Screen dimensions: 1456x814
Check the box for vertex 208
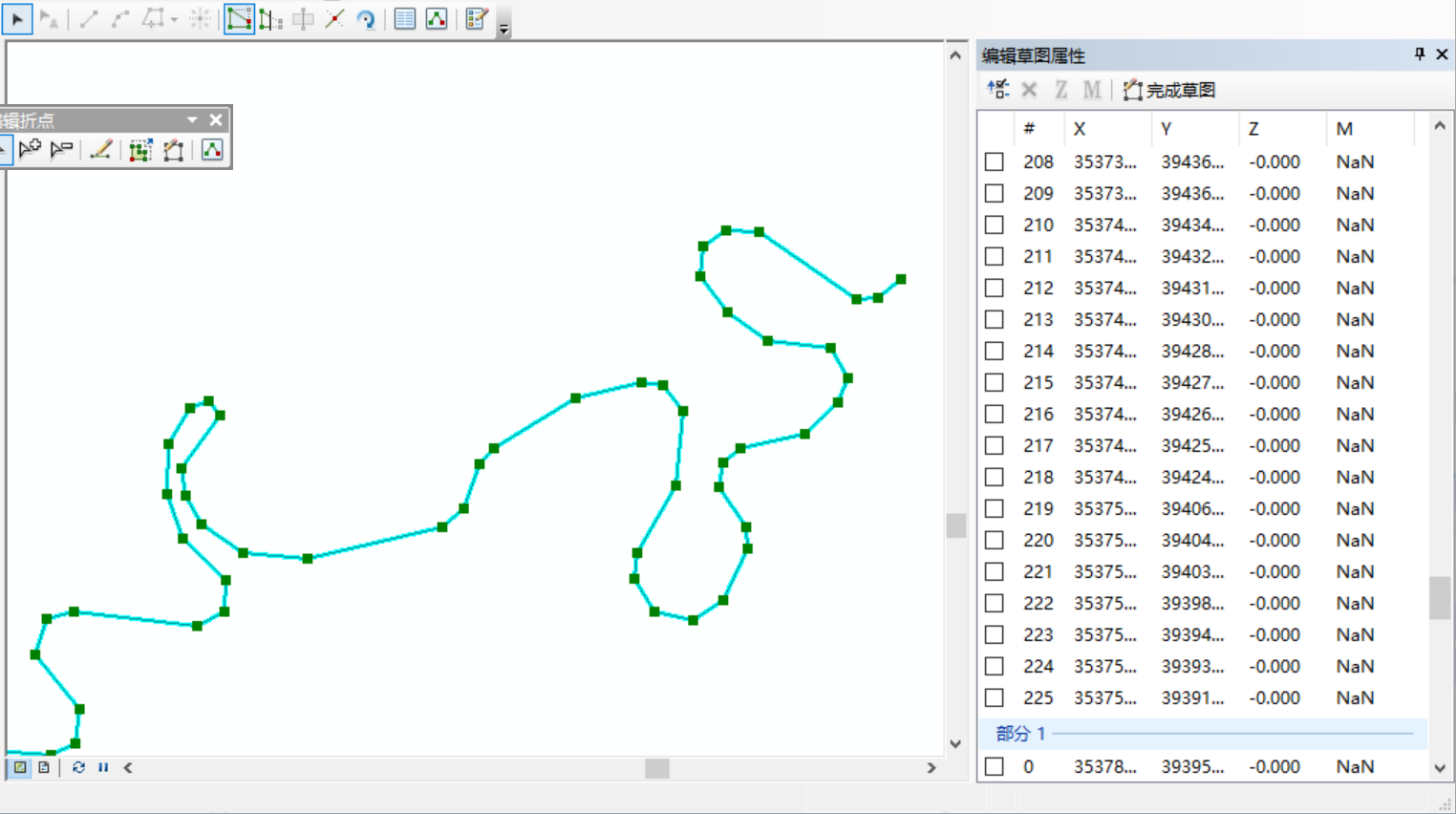[995, 162]
